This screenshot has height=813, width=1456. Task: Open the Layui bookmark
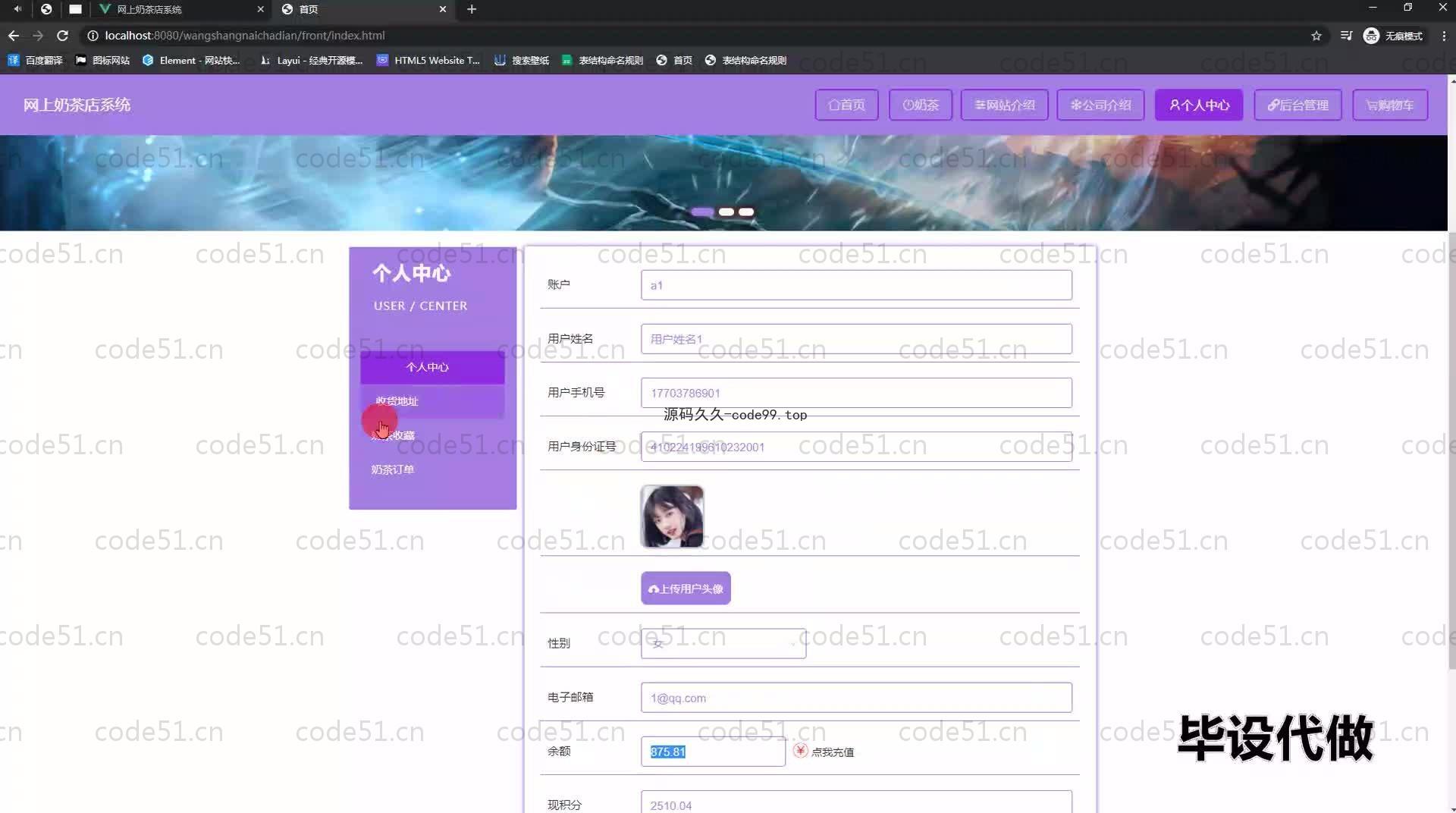point(311,61)
